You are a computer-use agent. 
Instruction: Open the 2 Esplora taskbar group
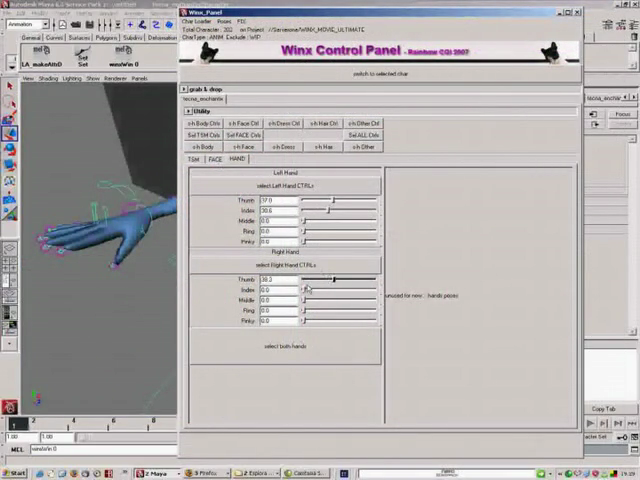coord(256,473)
